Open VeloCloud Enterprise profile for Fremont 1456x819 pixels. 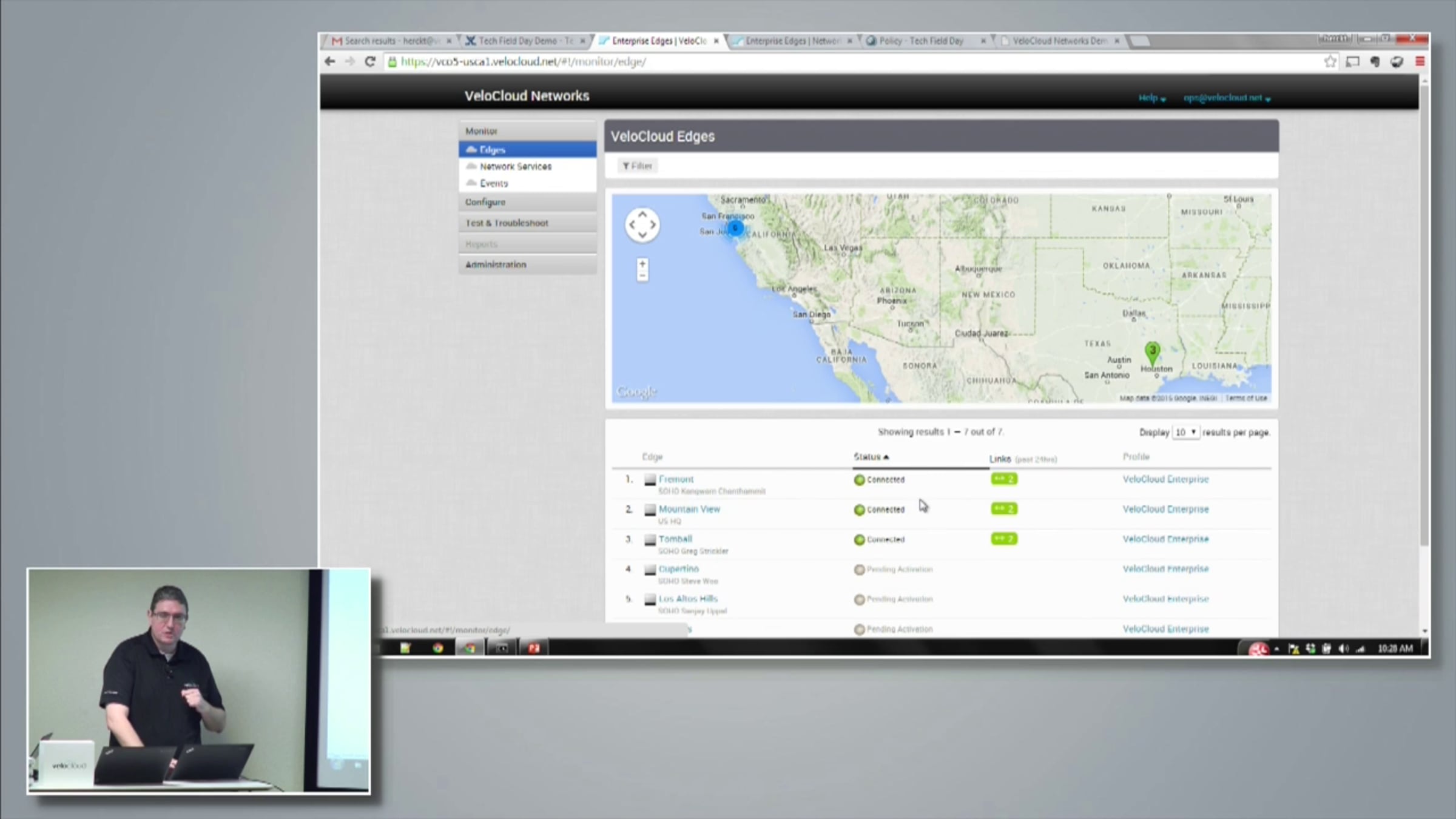(1165, 479)
